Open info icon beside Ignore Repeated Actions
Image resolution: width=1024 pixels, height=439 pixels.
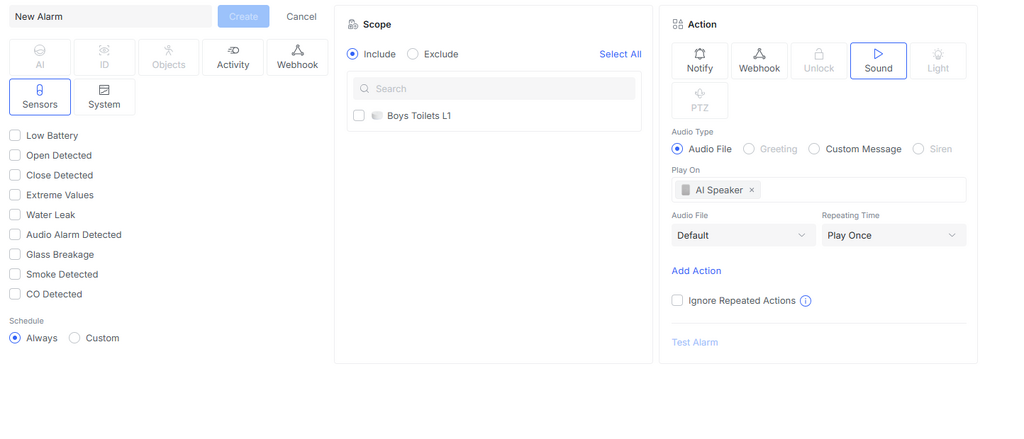click(805, 301)
